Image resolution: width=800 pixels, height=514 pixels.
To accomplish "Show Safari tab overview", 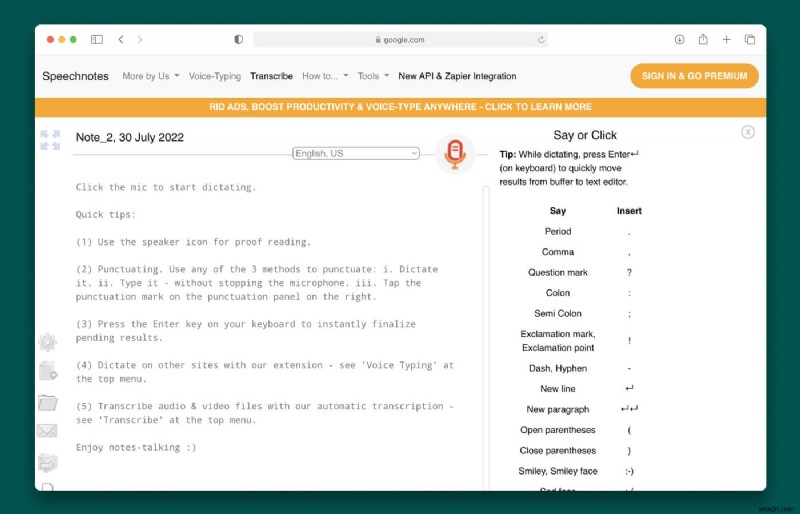I will (x=750, y=39).
